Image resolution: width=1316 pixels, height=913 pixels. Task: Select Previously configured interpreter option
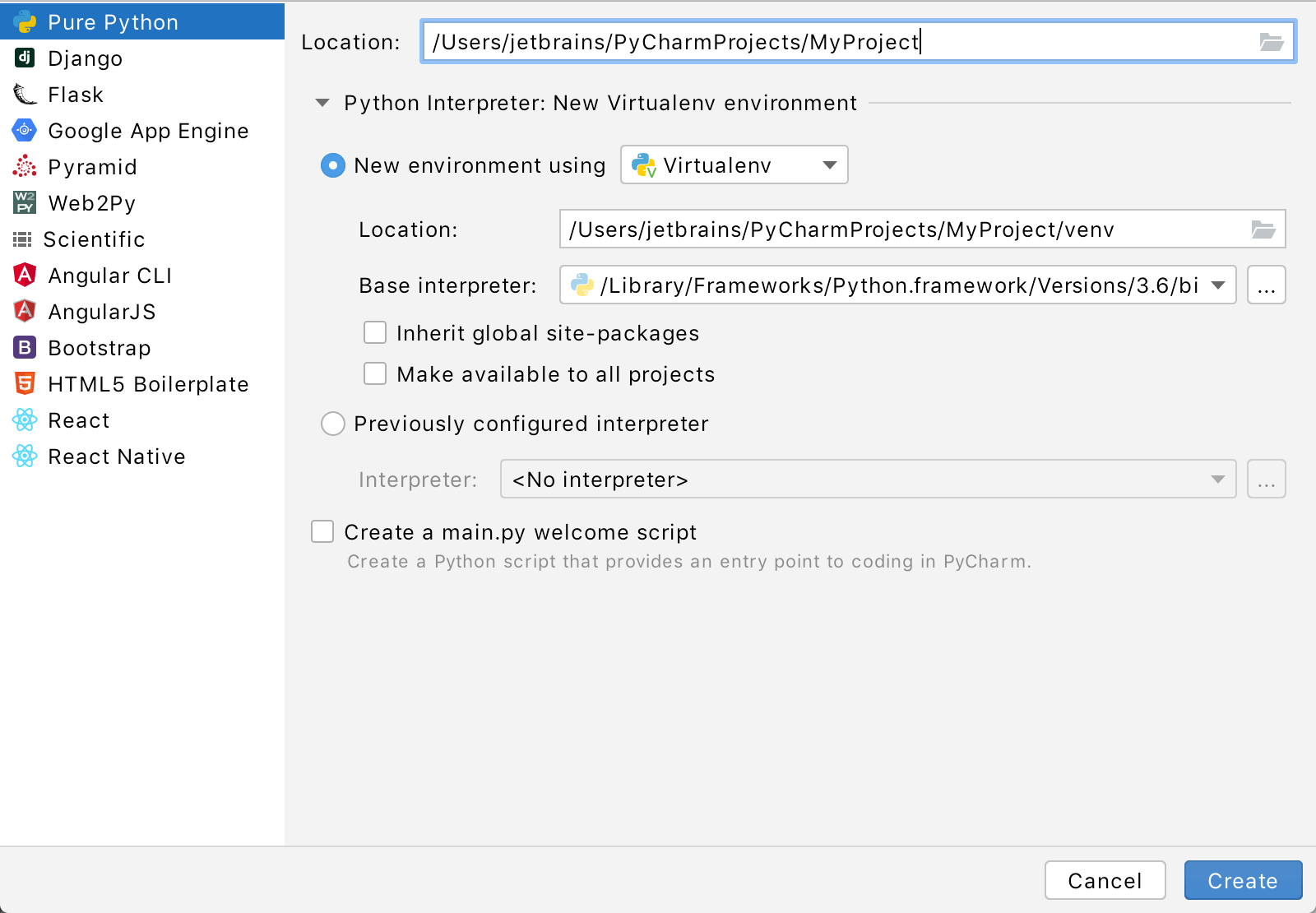(332, 424)
